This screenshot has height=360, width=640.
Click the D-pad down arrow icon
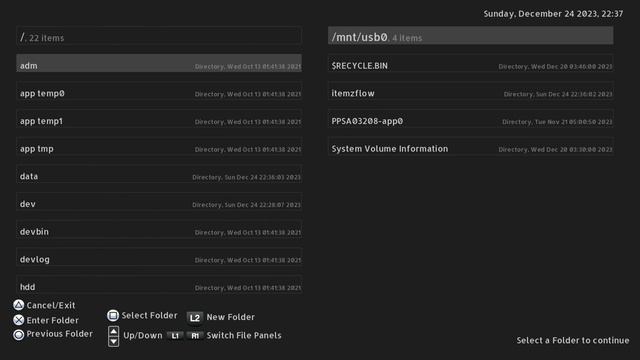pyautogui.click(x=113, y=341)
